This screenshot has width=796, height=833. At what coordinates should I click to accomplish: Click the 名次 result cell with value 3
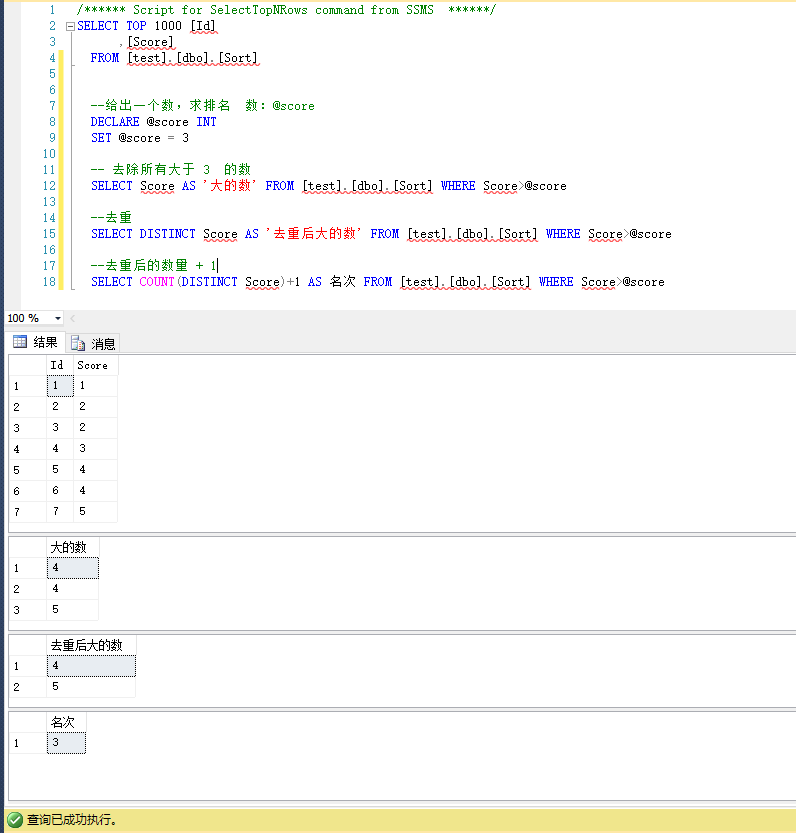point(66,743)
